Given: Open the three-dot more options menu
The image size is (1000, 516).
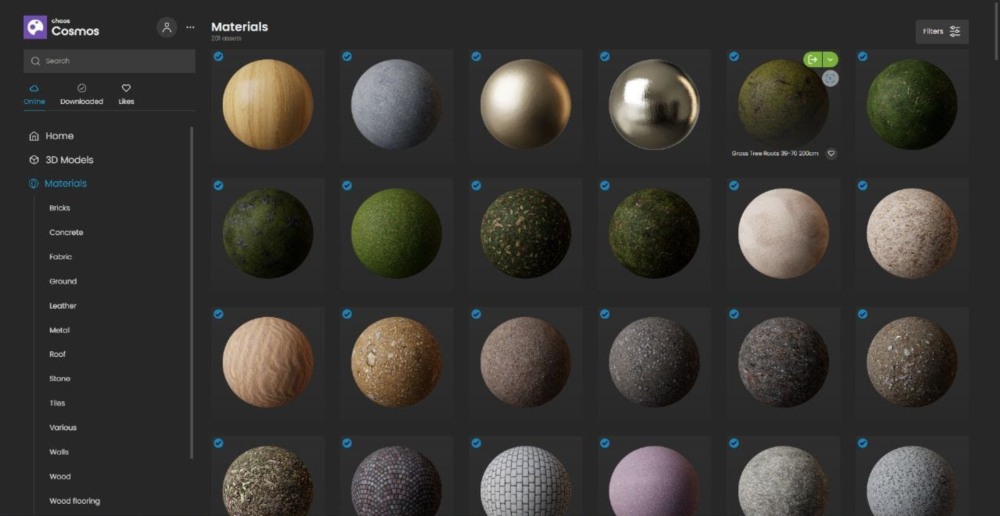Looking at the screenshot, I should tap(190, 27).
